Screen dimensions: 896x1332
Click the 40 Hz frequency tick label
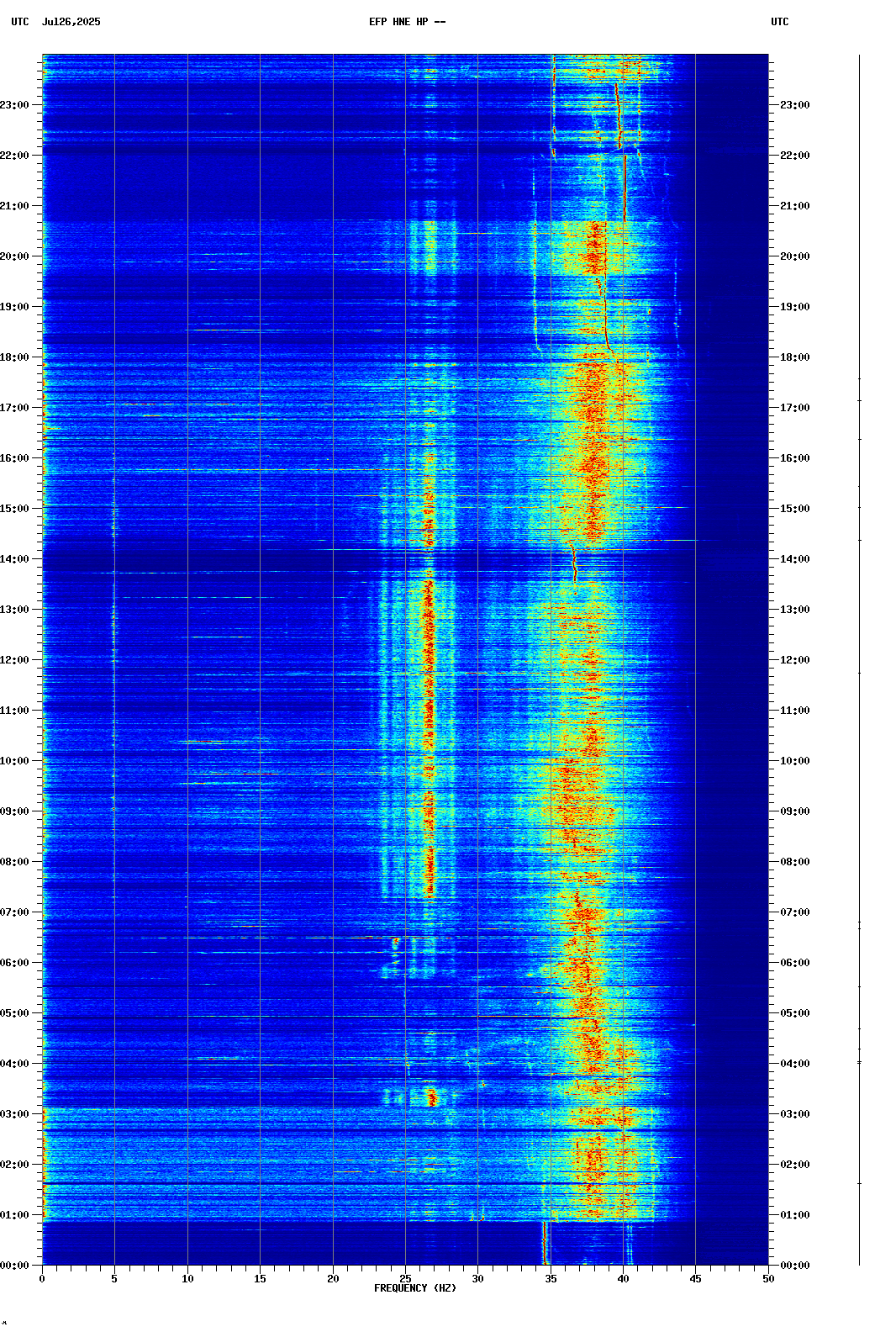(x=623, y=1279)
